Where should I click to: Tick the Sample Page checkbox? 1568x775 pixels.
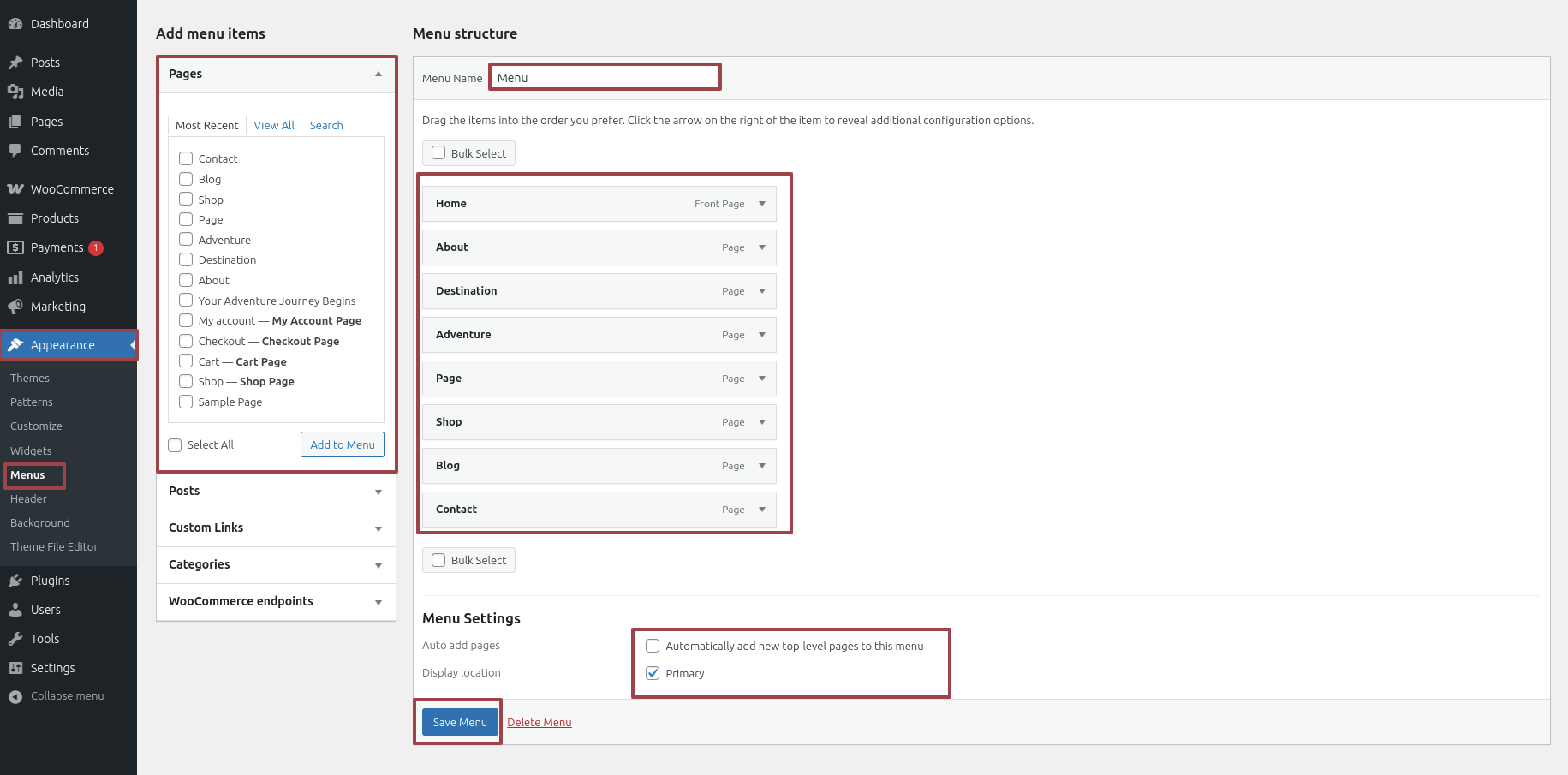pyautogui.click(x=186, y=402)
